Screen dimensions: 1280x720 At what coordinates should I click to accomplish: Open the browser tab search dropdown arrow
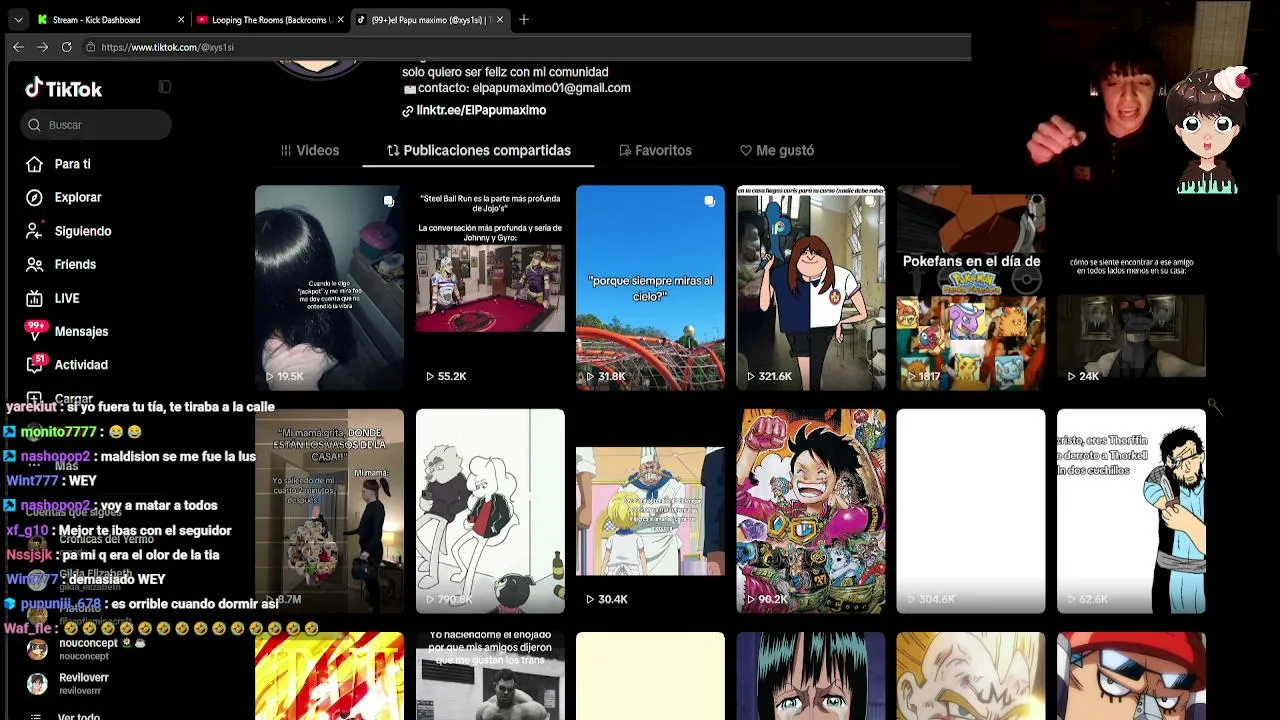[18, 19]
